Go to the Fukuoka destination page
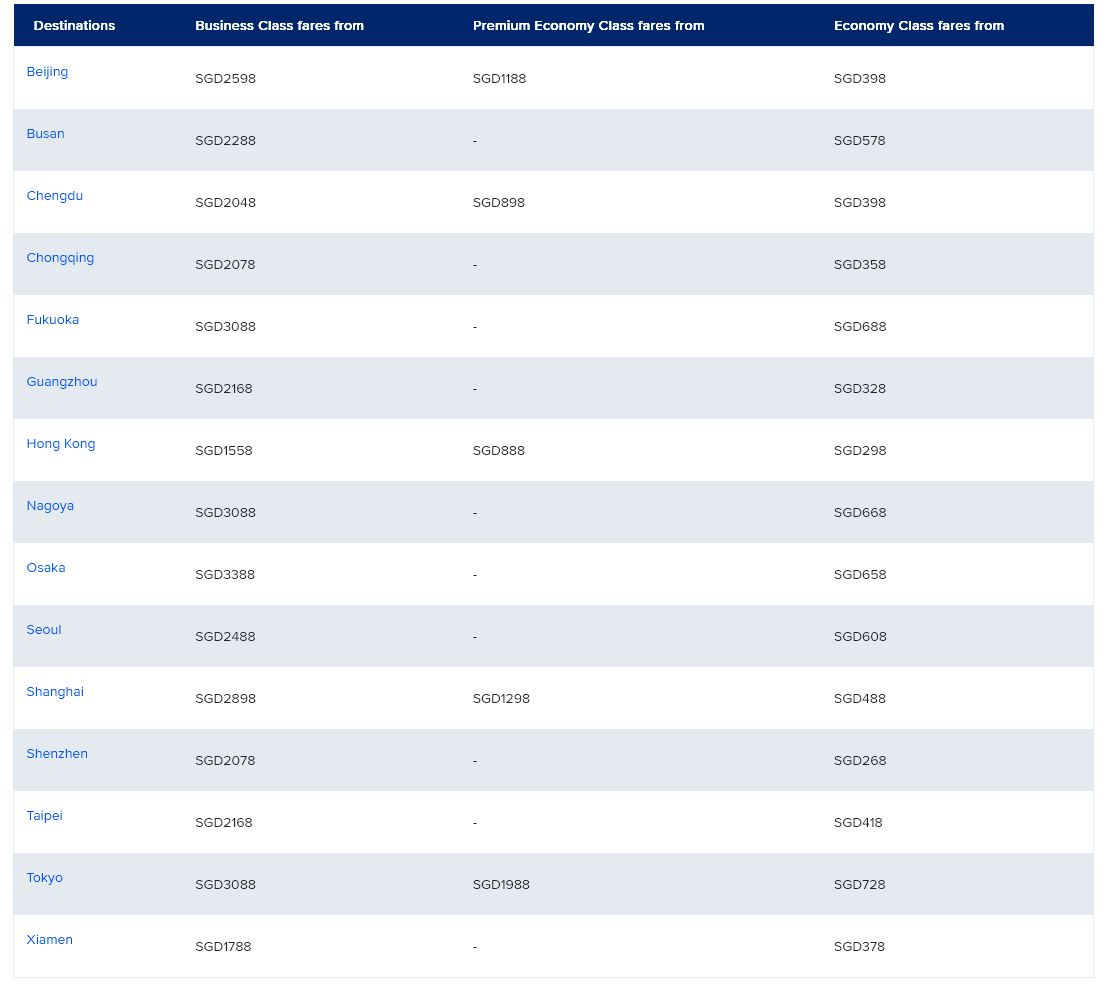This screenshot has width=1109, height=995. (x=52, y=320)
